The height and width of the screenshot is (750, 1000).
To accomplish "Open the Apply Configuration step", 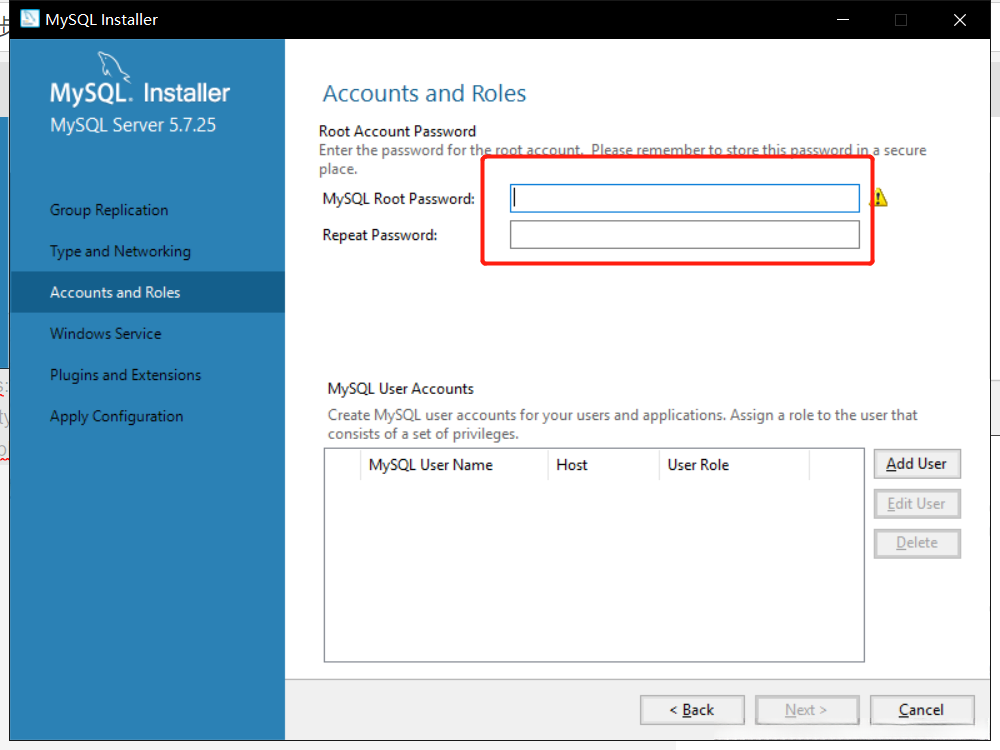I will click(x=117, y=416).
